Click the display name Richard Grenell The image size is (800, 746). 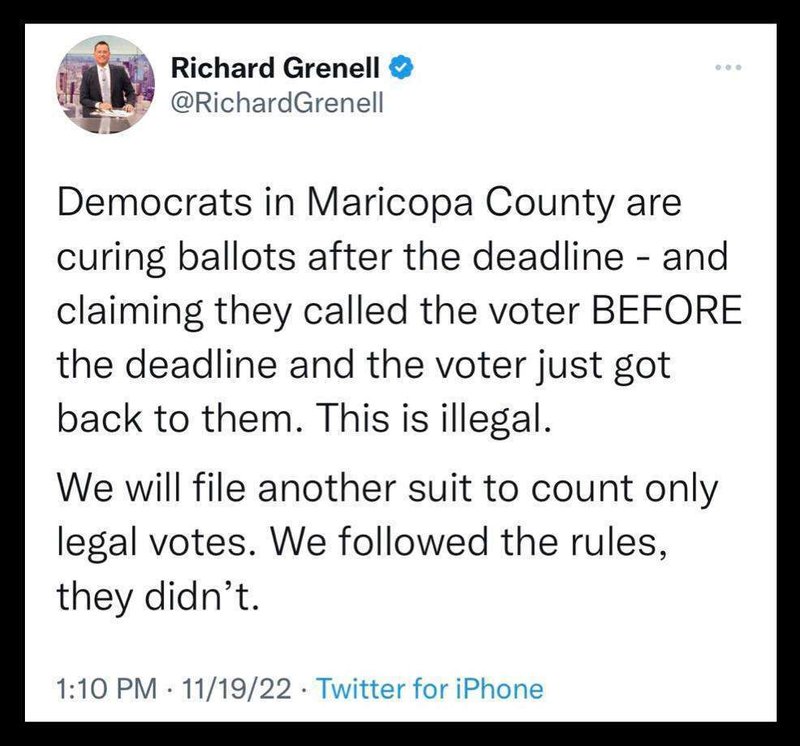(x=275, y=68)
